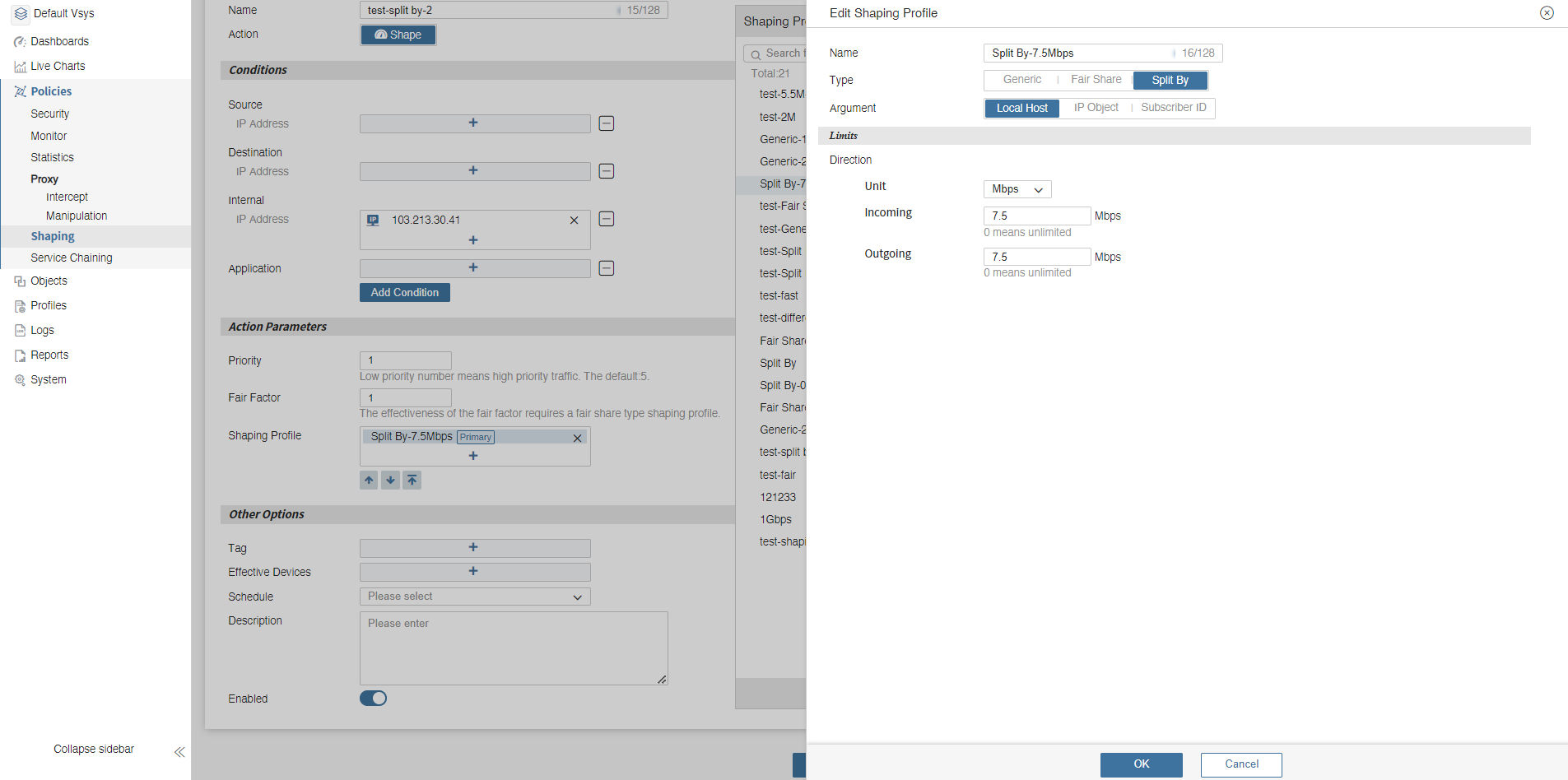Select the Fair Share profile type
The height and width of the screenshot is (780, 1568).
[1096, 80]
